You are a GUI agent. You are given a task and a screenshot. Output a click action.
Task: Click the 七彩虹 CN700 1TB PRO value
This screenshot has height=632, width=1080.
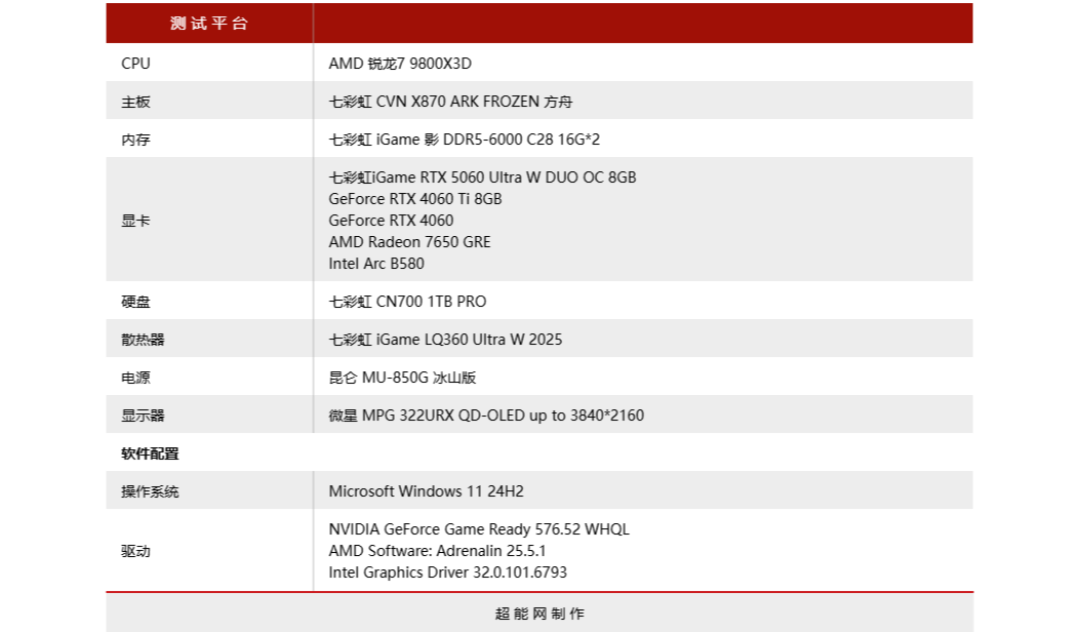click(x=408, y=302)
